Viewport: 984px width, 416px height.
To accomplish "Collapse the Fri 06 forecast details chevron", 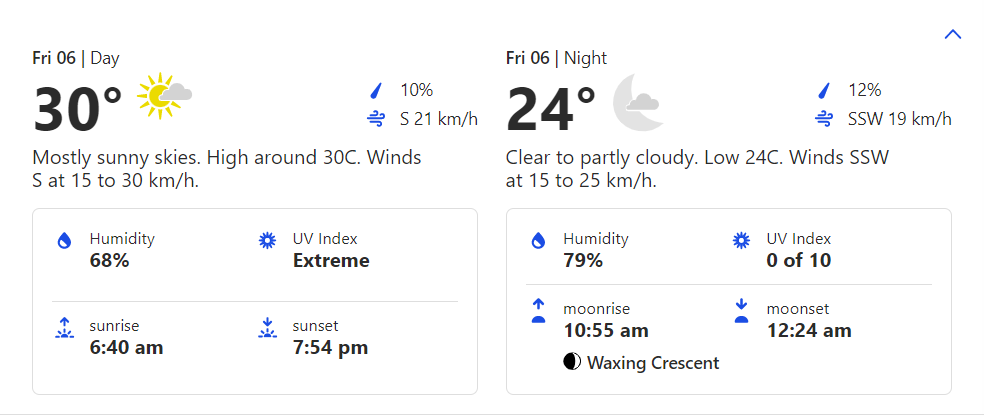I will coord(952,34).
